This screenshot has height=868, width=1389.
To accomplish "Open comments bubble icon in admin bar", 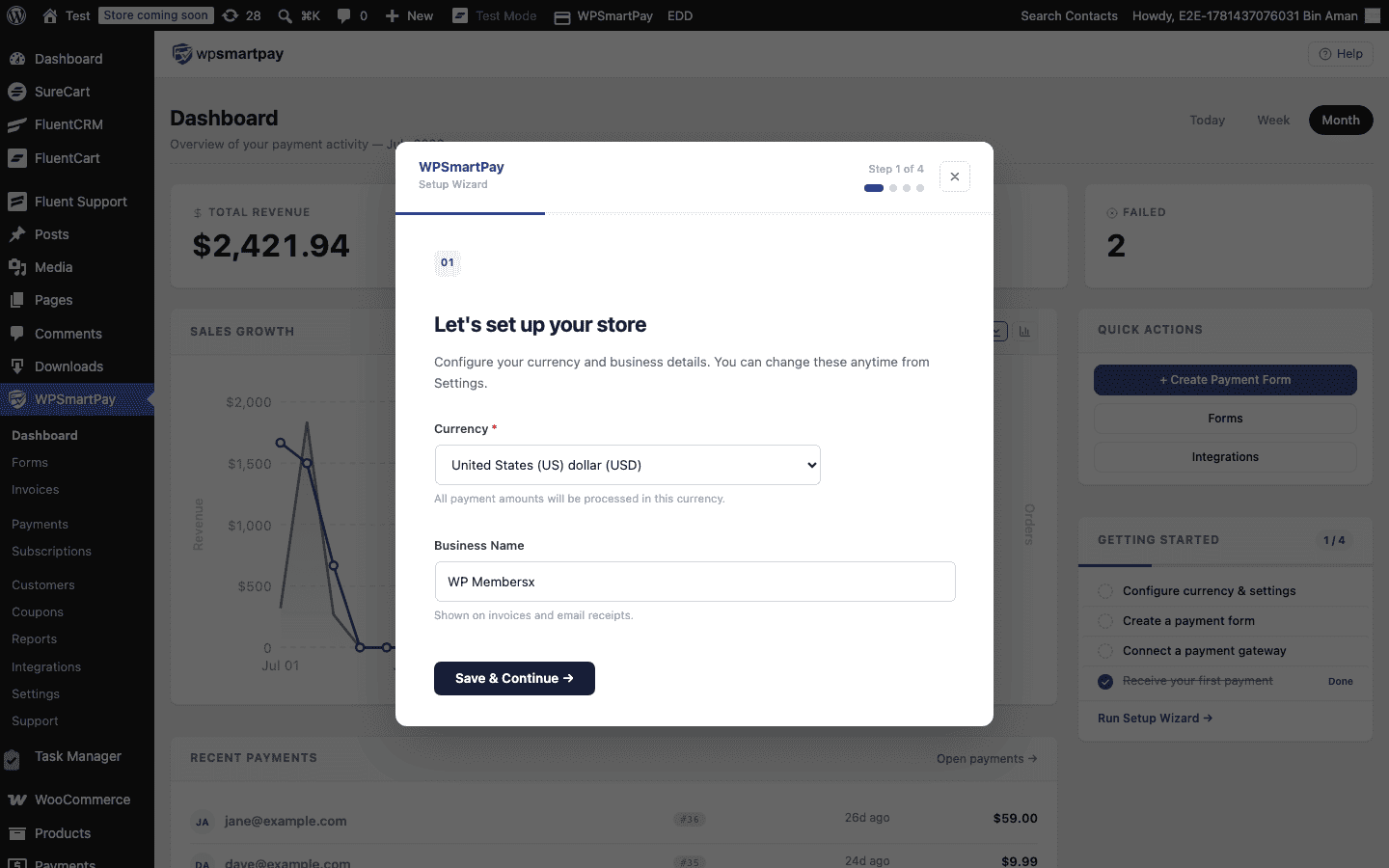I will pos(343,15).
